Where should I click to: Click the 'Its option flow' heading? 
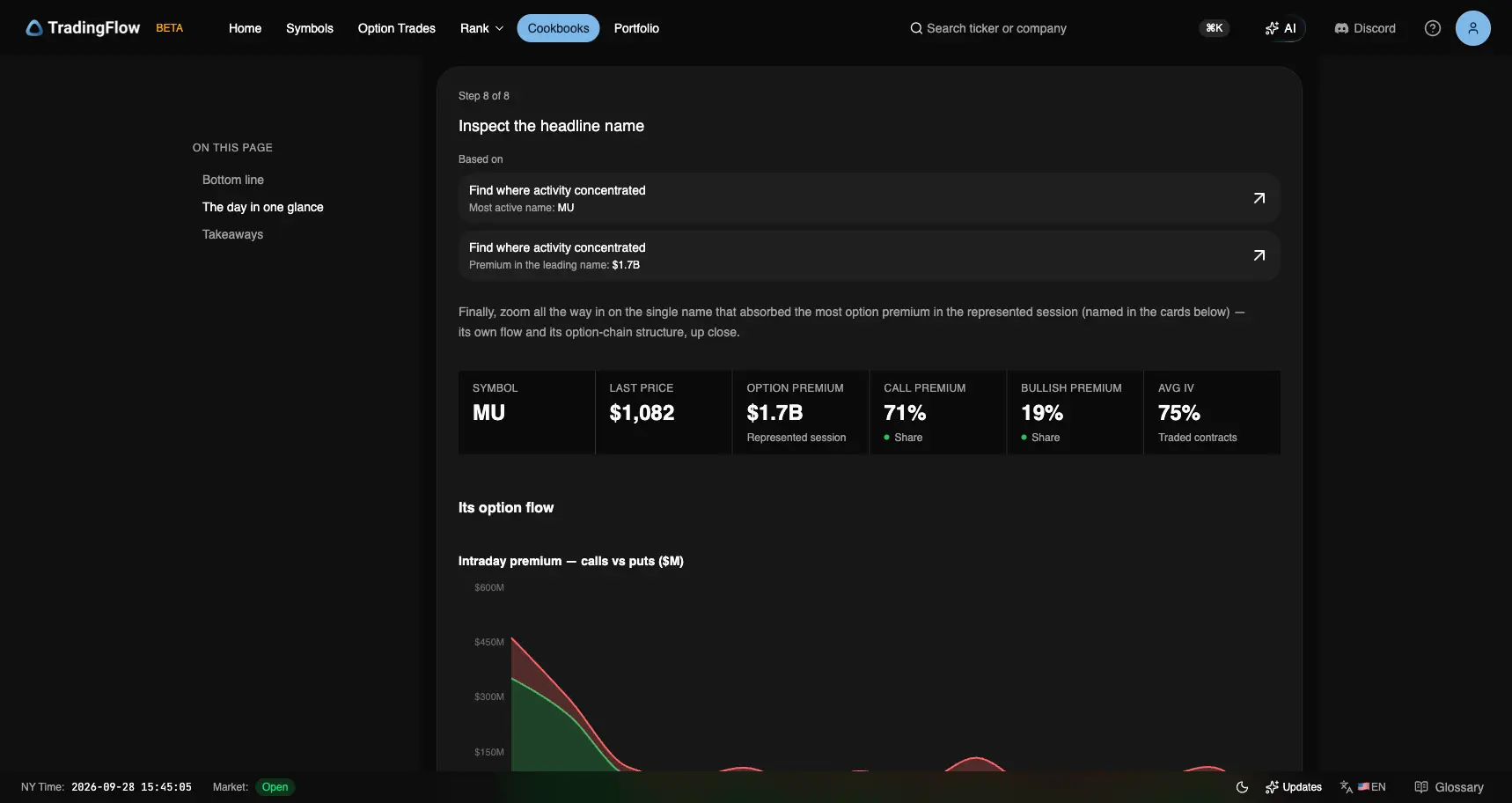506,508
